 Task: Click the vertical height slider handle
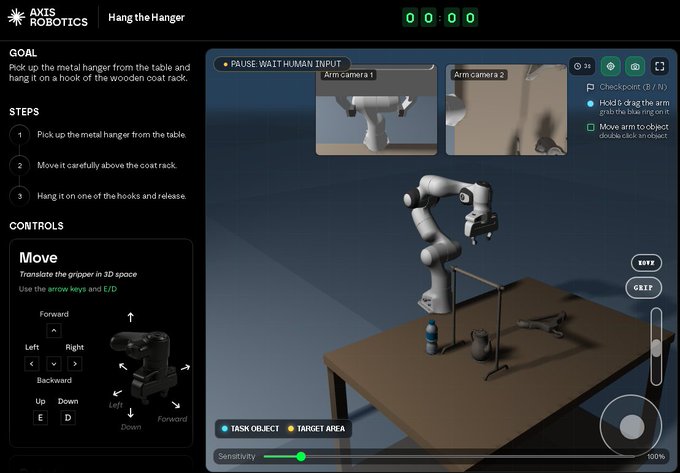pos(656,348)
